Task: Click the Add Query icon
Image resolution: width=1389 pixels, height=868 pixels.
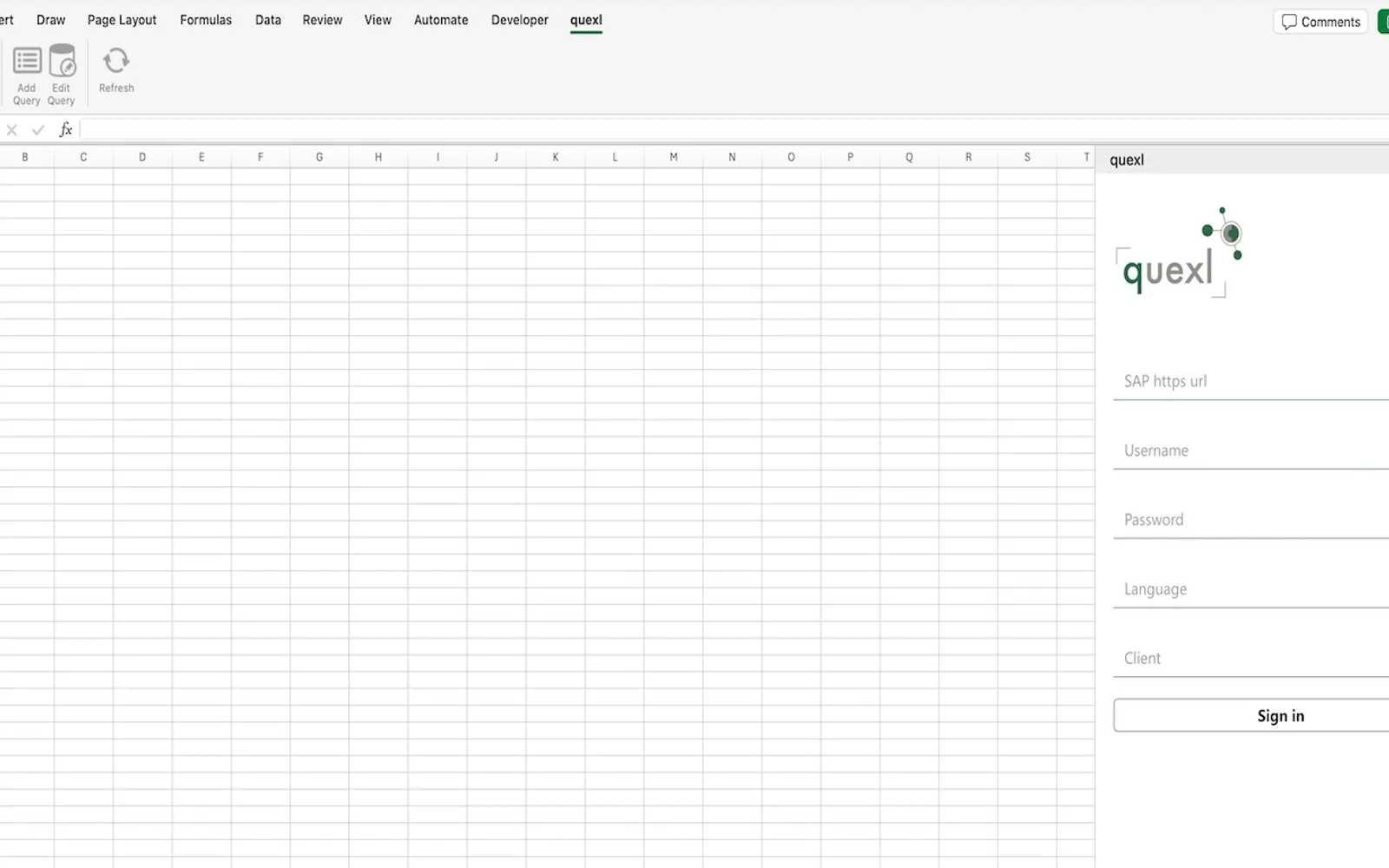Action: (x=27, y=76)
